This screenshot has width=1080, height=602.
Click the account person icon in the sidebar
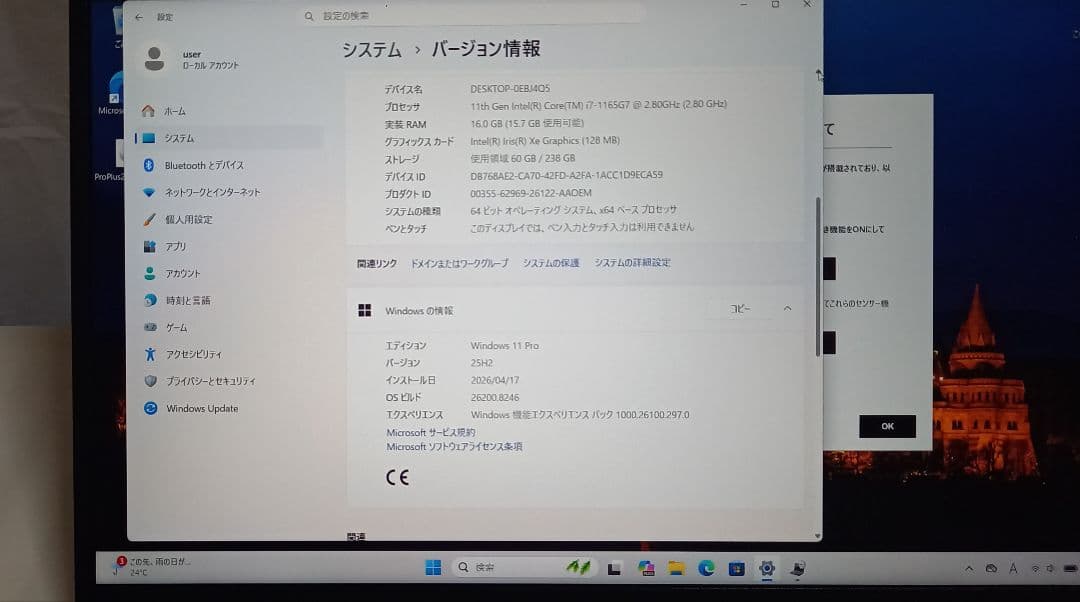pos(149,273)
